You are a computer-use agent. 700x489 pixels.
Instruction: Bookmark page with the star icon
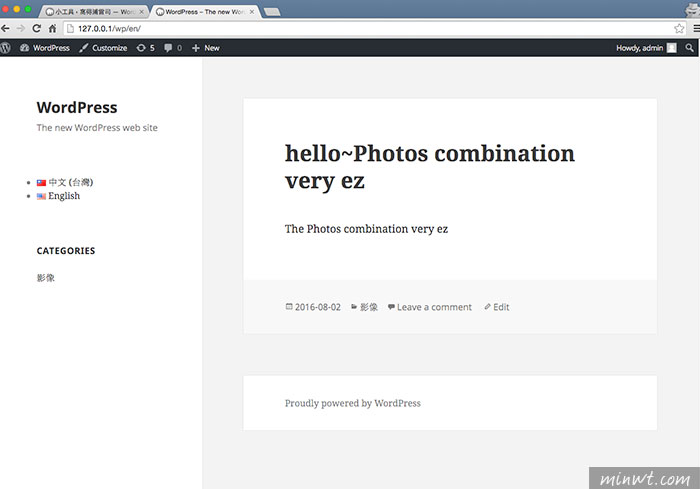coord(679,29)
